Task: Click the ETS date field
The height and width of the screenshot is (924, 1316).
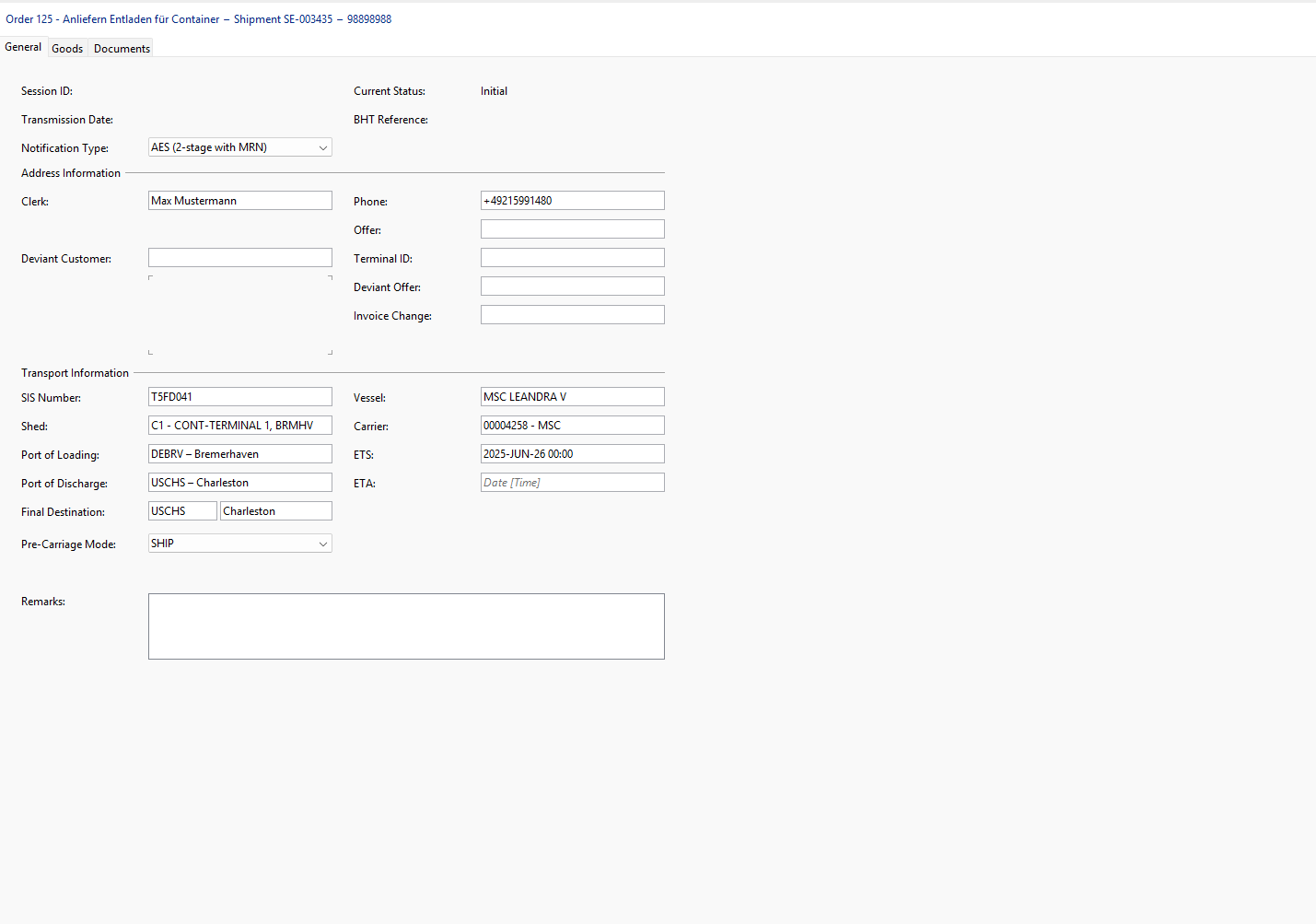Action: pos(573,454)
